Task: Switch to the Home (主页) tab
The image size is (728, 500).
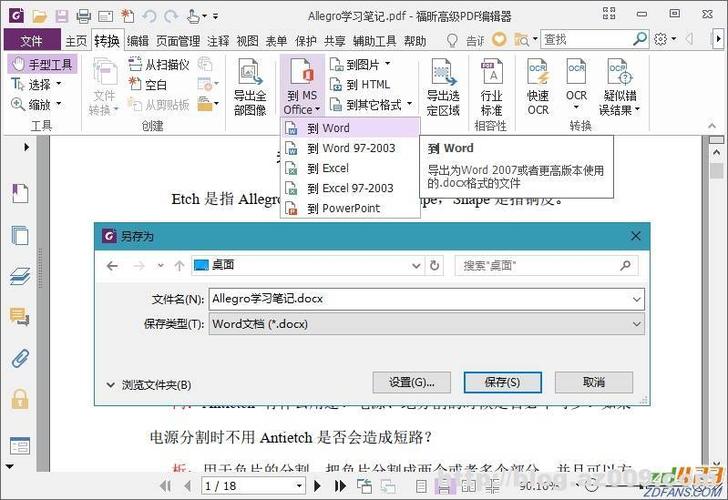Action: [x=76, y=41]
